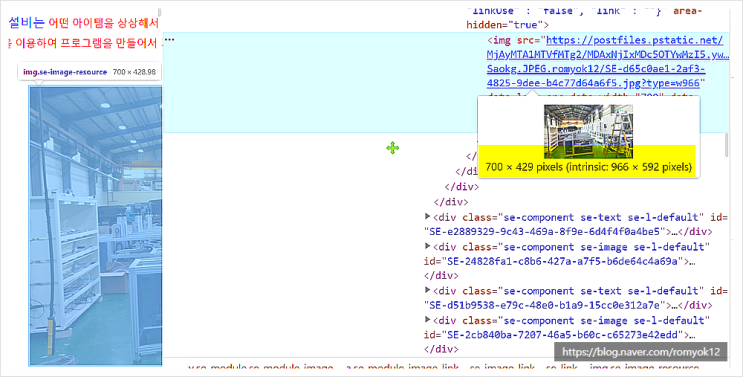Viewport: 743px width, 377px height.
Task: Click the area-hidden="true" attribute line
Action: (507, 25)
